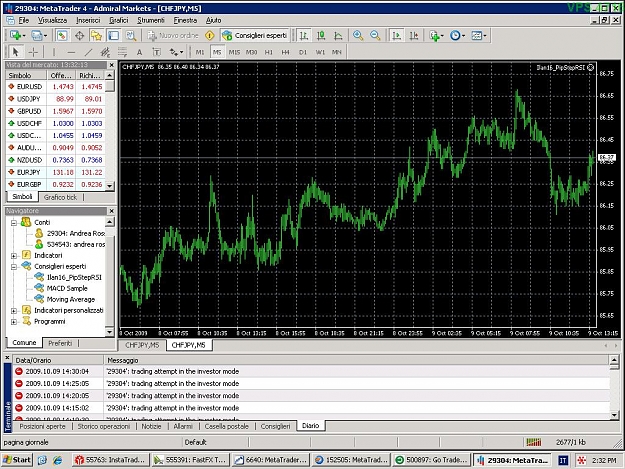Select the draw trendline tool
625x469 pixels.
click(88, 52)
